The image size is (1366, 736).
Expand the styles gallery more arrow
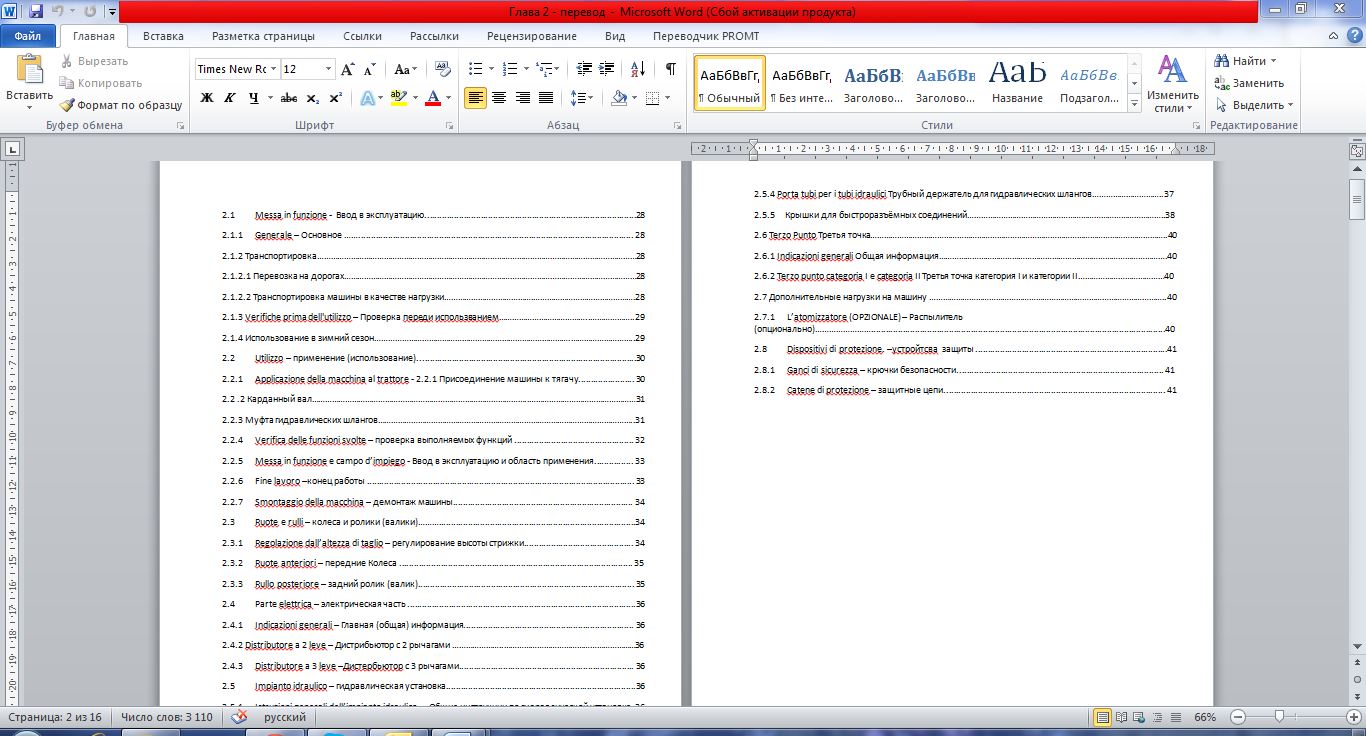1134,103
